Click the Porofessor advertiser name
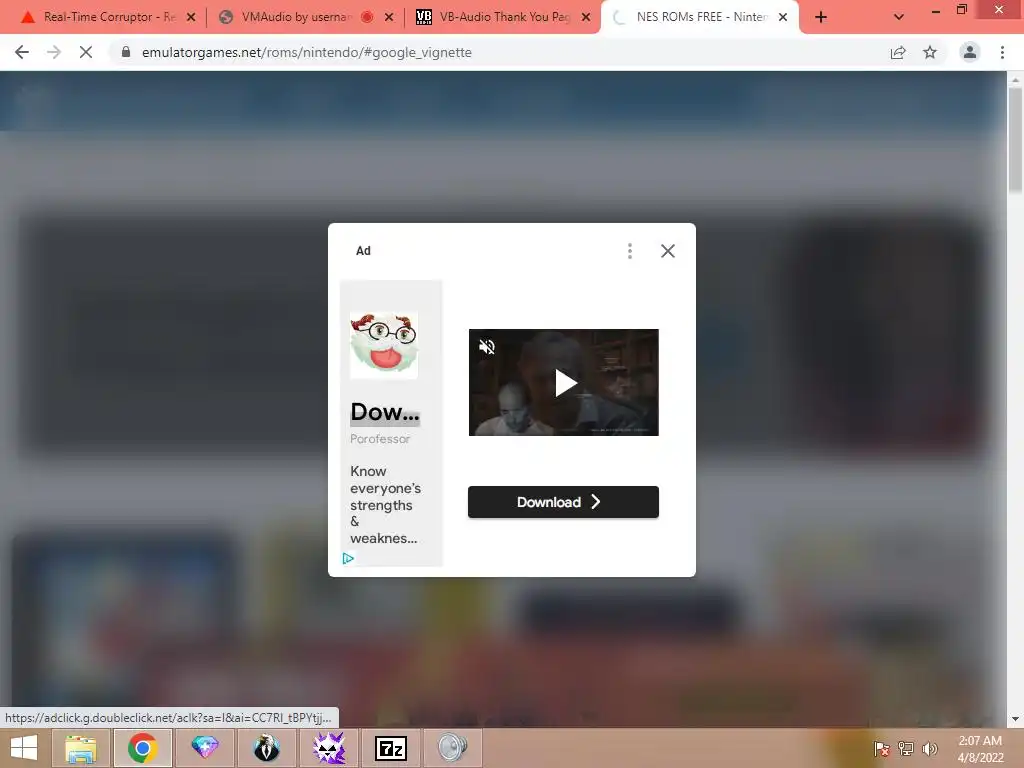The height and width of the screenshot is (768, 1024). [380, 439]
